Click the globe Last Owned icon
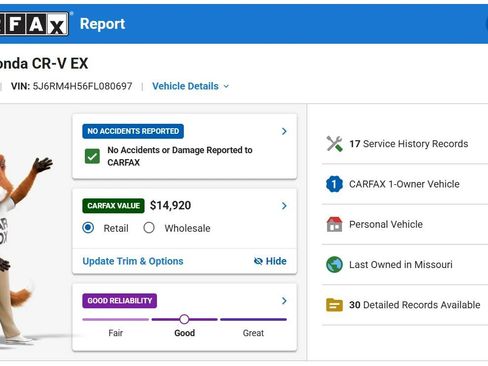This screenshot has width=488, height=366. [x=334, y=265]
